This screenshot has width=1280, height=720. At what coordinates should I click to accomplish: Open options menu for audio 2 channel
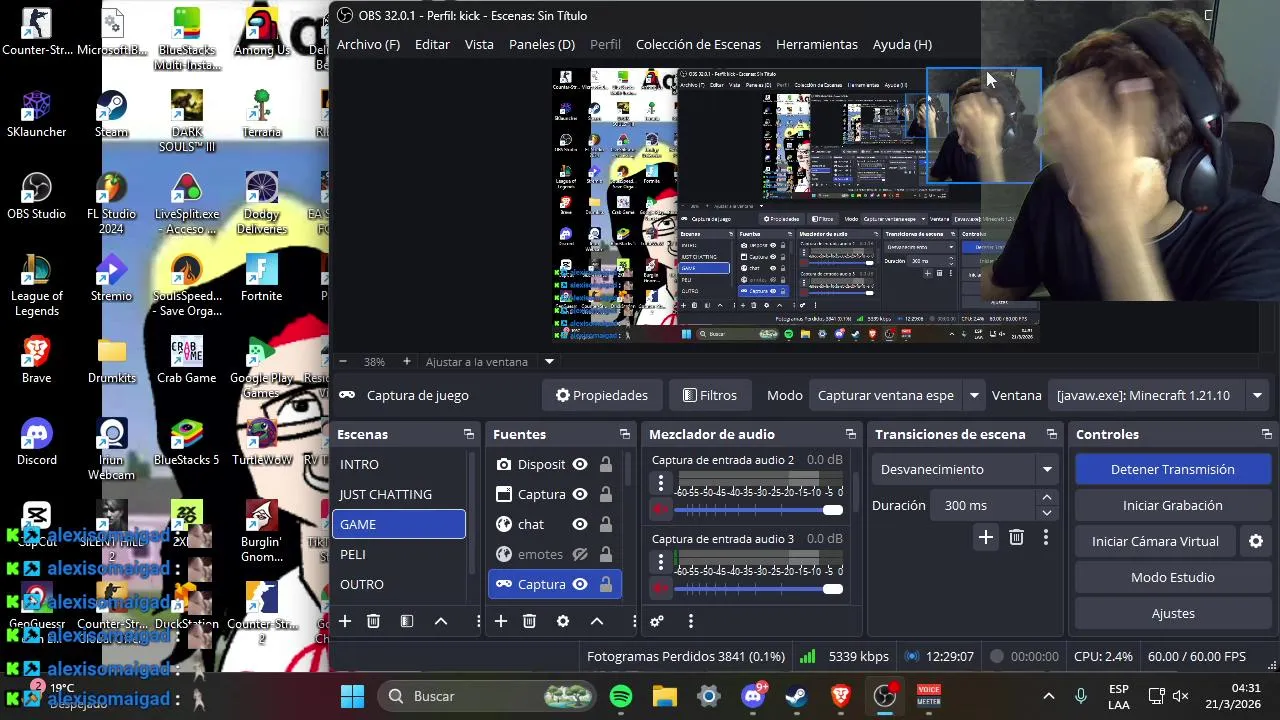click(660, 483)
